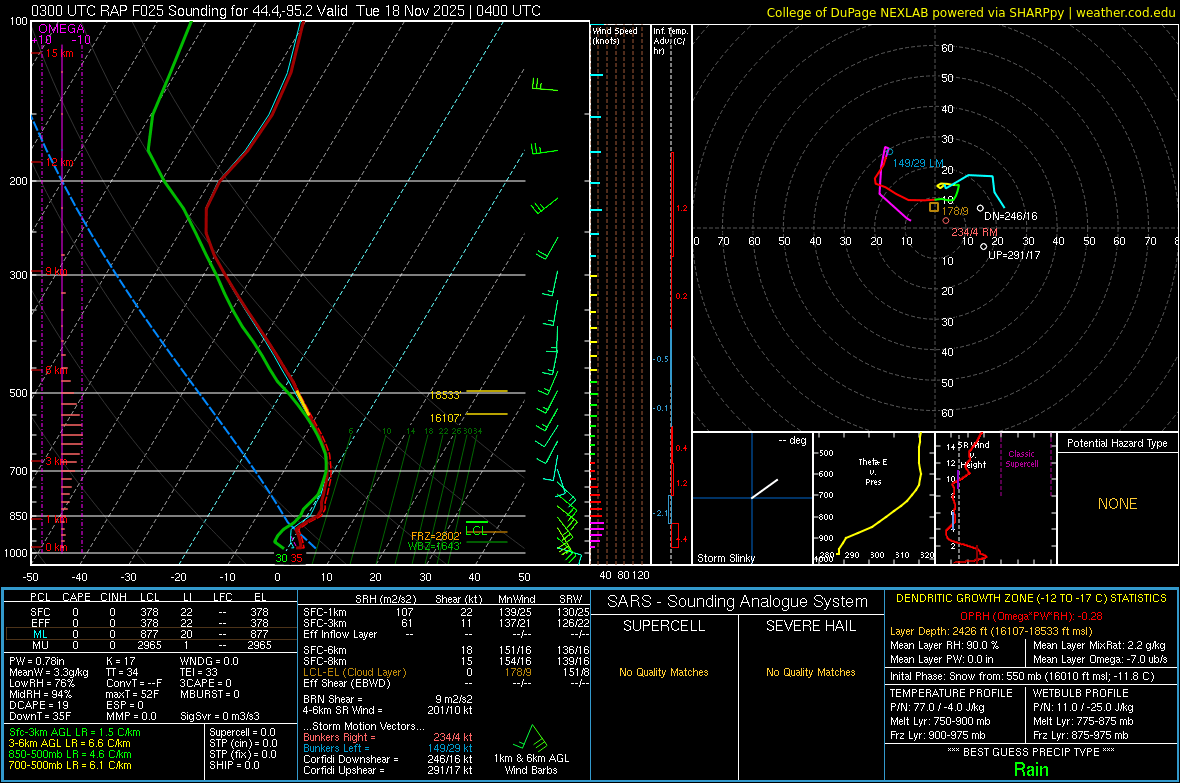Click the Bunkers Left = label
The width and height of the screenshot is (1180, 783).
pyautogui.click(x=336, y=748)
